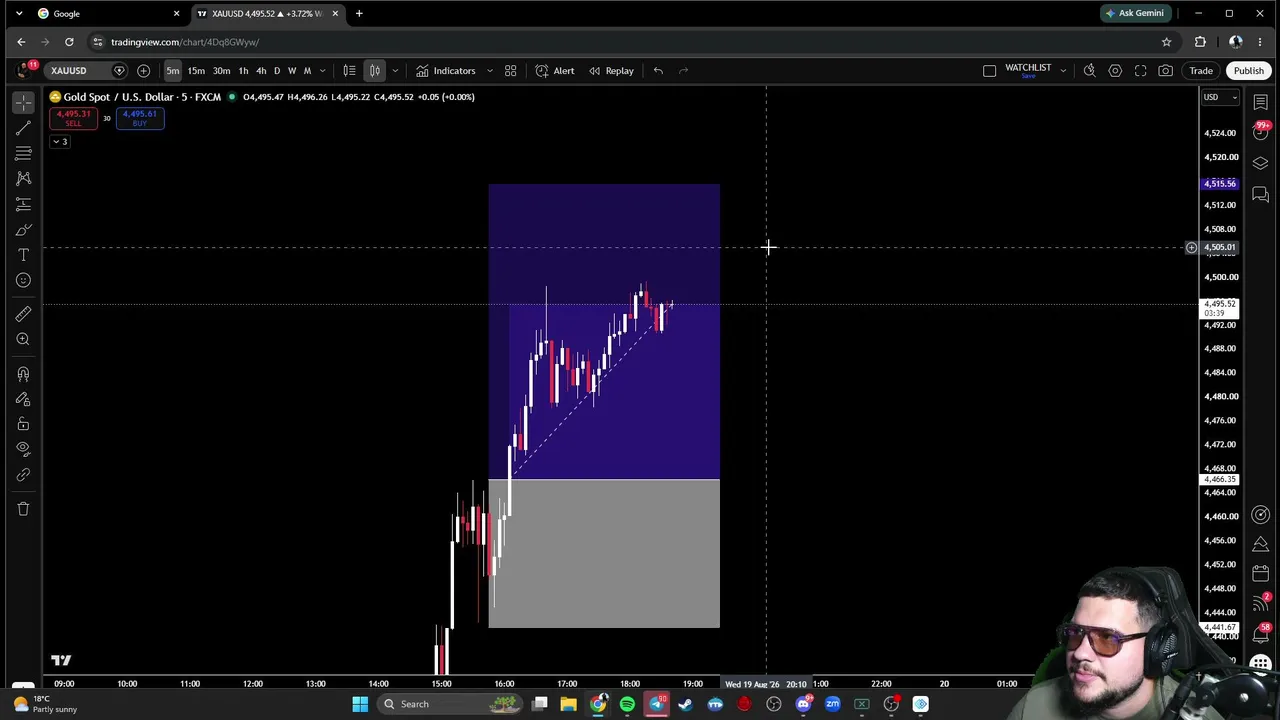Screen dimensions: 1280x720
Task: Expand the collapsed indicators legend showing 3
Action: (60, 142)
